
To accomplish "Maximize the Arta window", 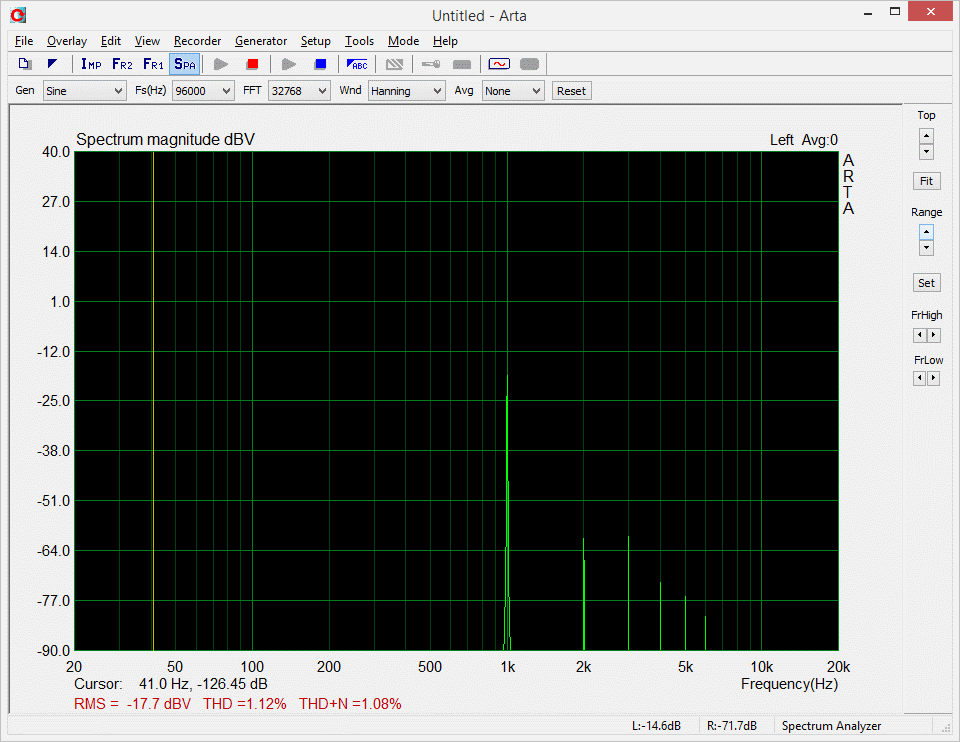I will tap(894, 12).
